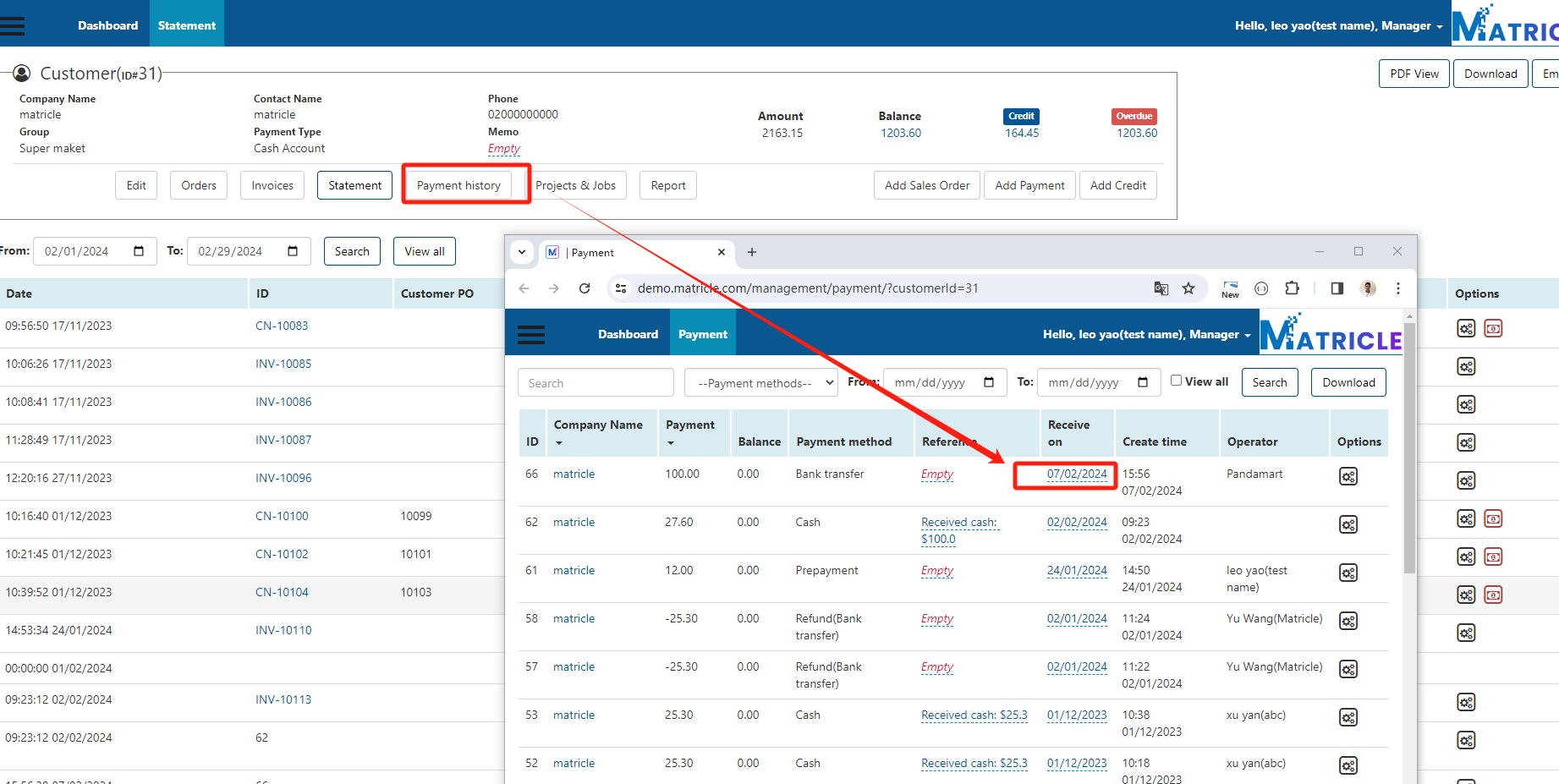The height and width of the screenshot is (784, 1559).
Task: Click the Search text field in Payment window
Action: (x=596, y=383)
